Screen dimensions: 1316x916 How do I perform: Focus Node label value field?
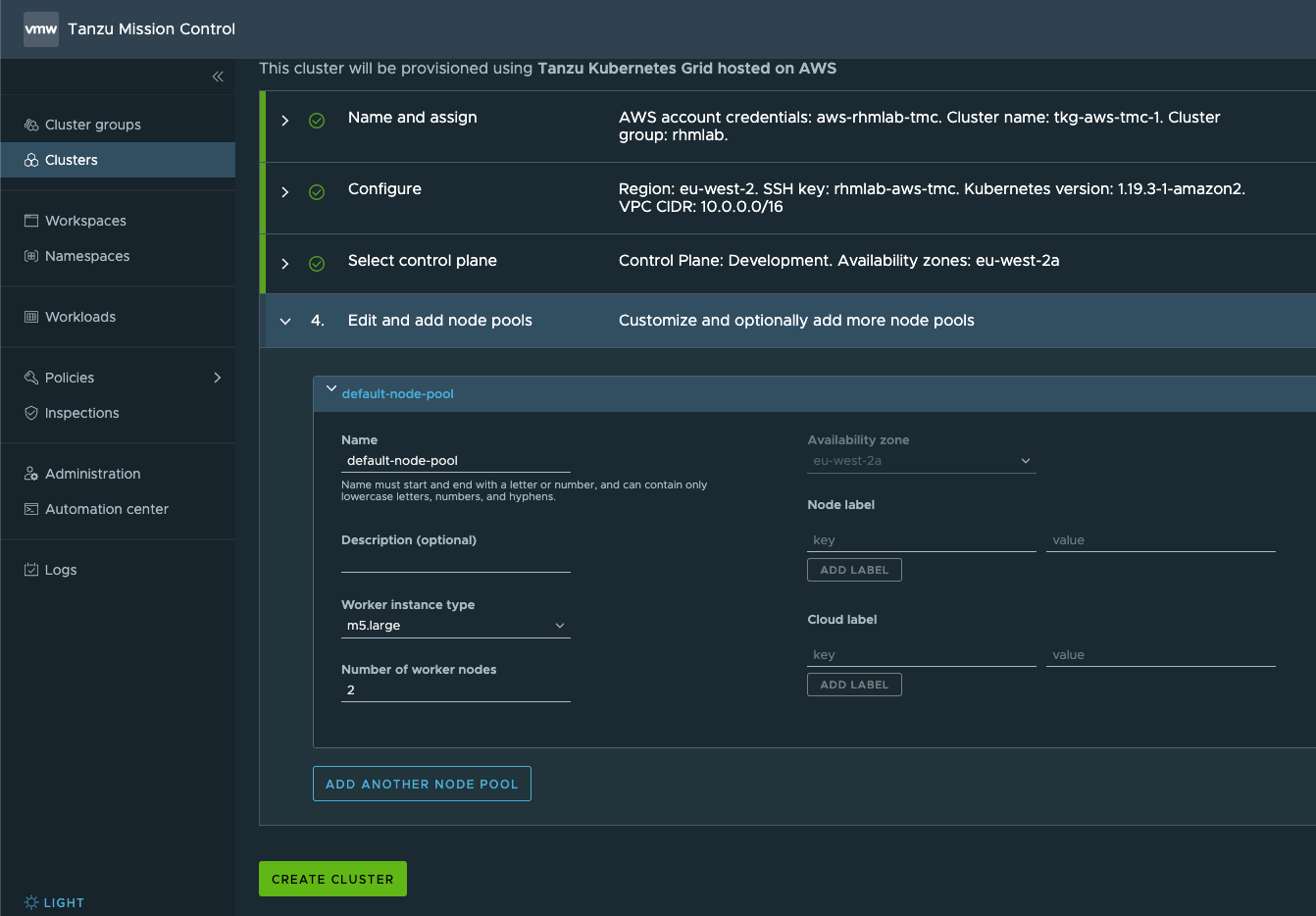coord(1161,540)
